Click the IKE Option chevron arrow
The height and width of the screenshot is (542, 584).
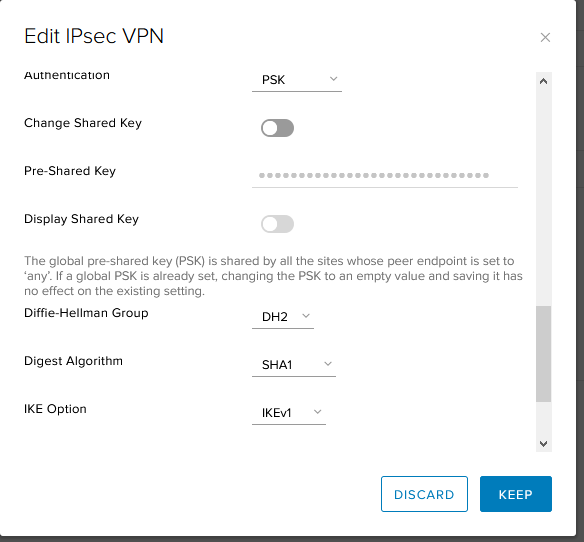coord(317,412)
